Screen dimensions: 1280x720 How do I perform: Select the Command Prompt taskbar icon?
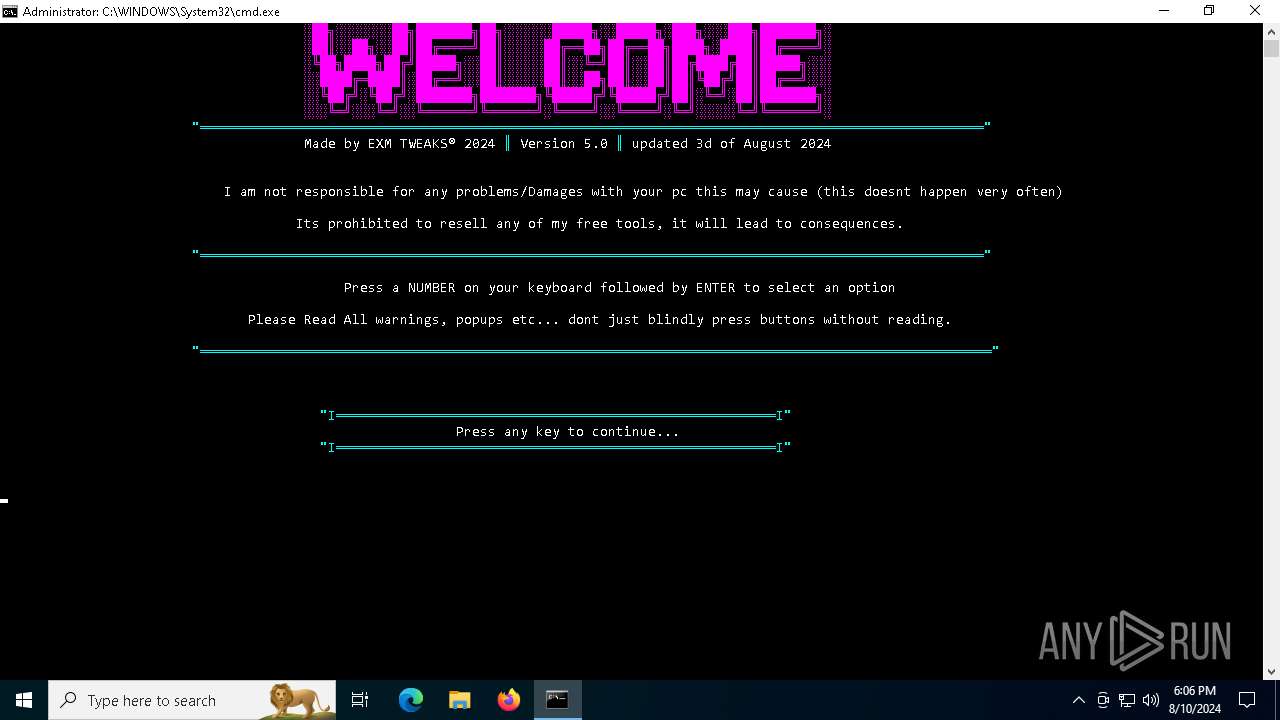[x=557, y=700]
